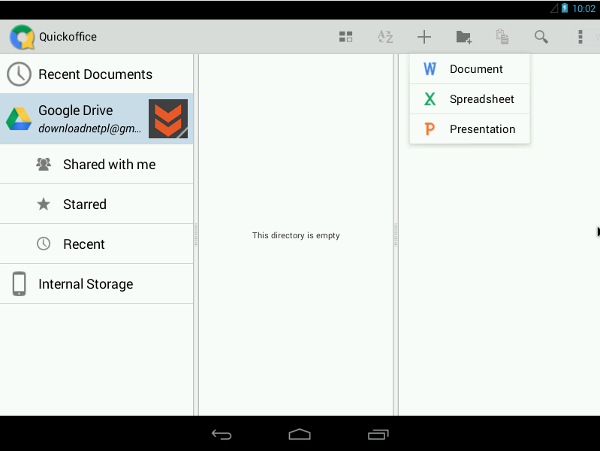The height and width of the screenshot is (451, 600).
Task: Create a new Presentation
Action: point(470,129)
